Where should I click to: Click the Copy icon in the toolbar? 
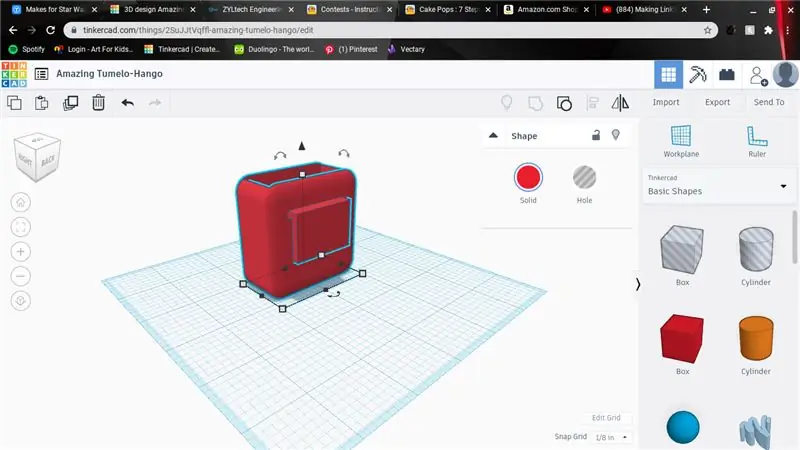coord(14,103)
